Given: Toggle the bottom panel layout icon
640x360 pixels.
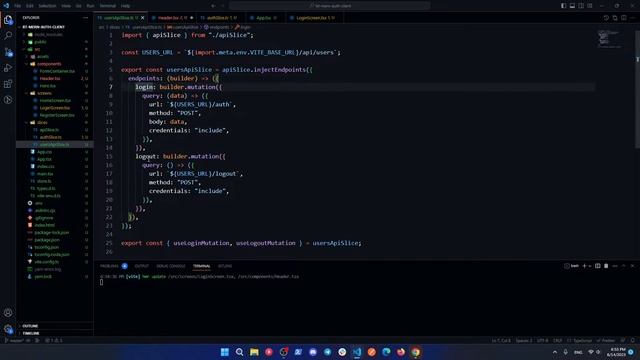Looking at the screenshot, I should [x=572, y=6].
